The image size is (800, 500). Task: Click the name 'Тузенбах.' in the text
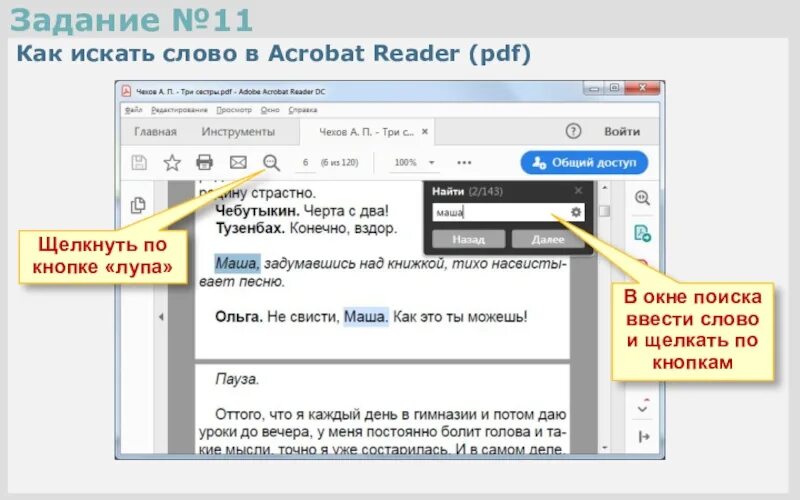click(x=250, y=228)
